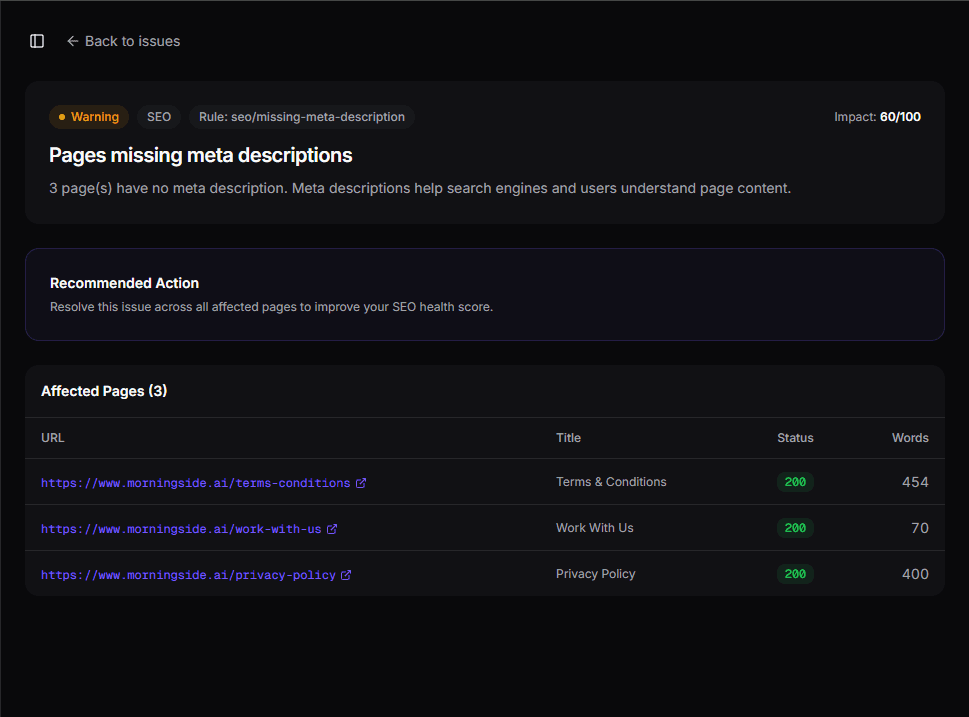Select the Impact 60/100 score text
Screen dimensions: 969x717
coord(877,117)
